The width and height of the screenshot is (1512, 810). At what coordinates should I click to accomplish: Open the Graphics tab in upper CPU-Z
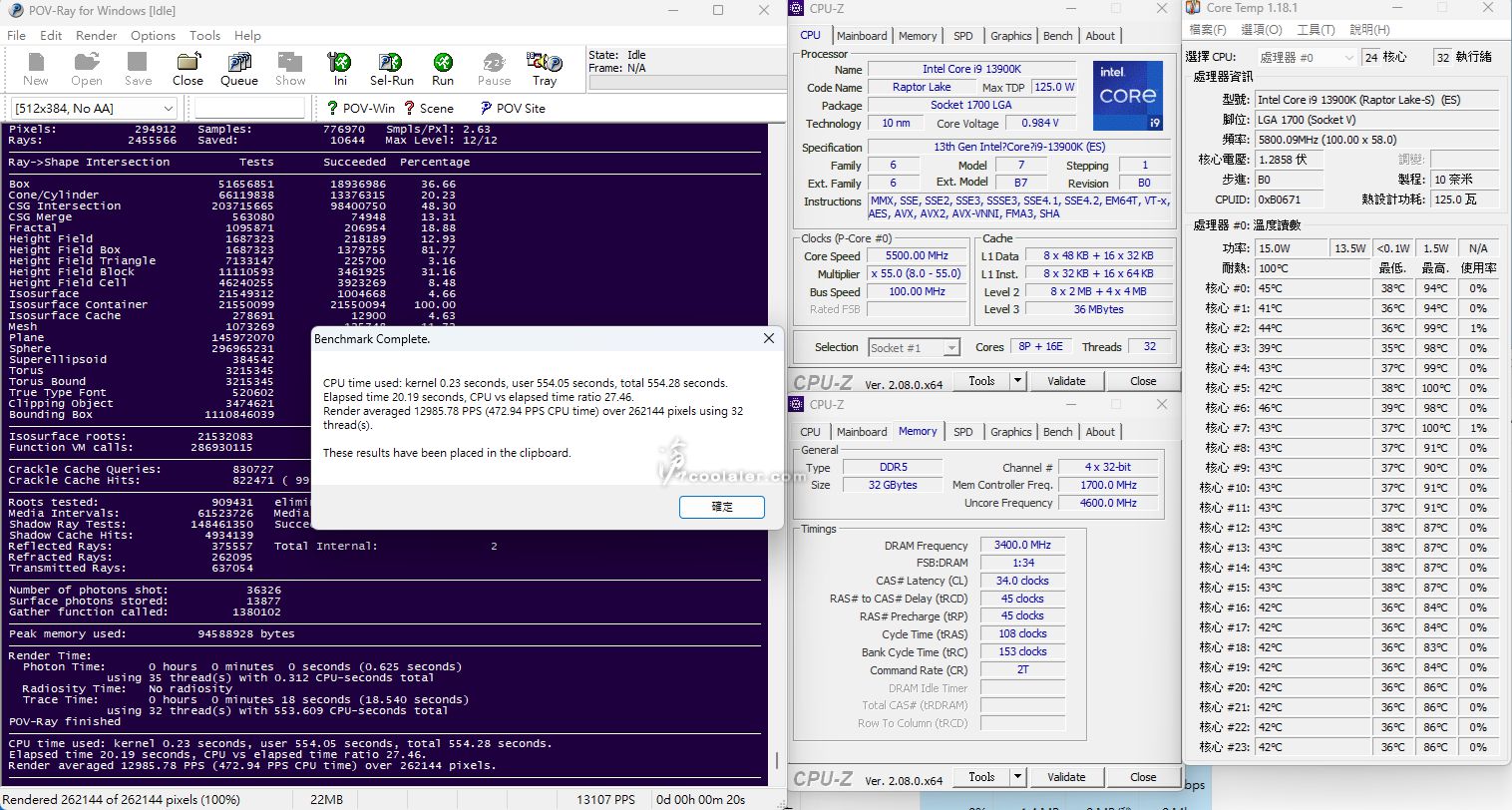(x=1010, y=36)
